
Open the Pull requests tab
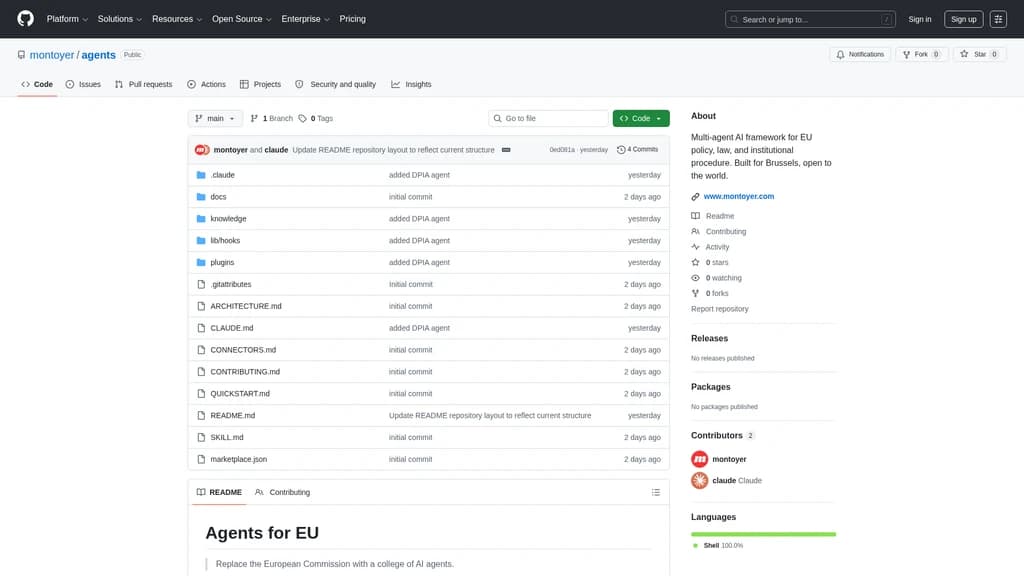(144, 84)
